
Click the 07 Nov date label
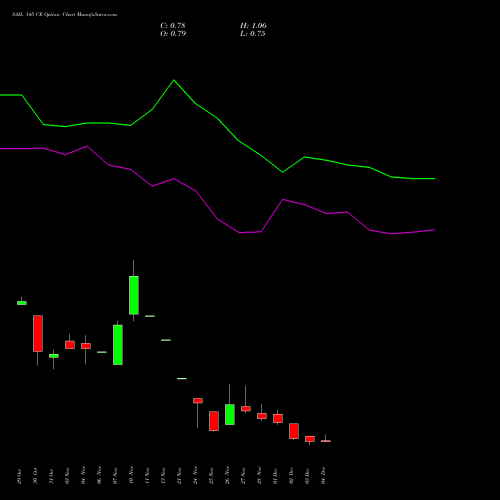click(115, 475)
